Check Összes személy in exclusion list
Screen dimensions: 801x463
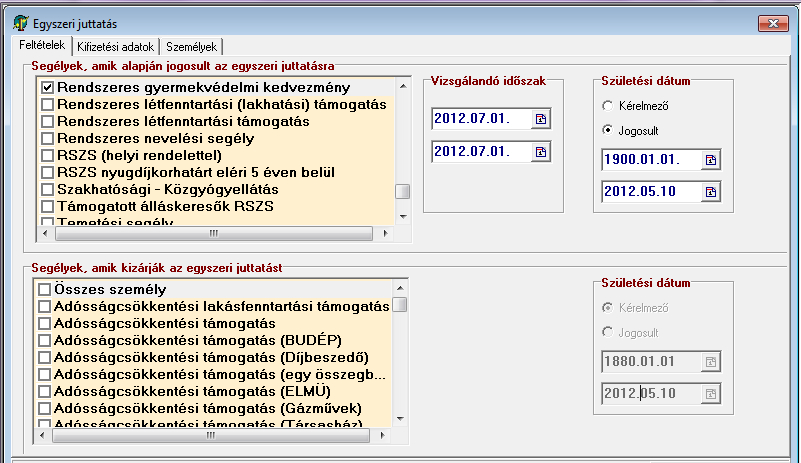coord(44,289)
